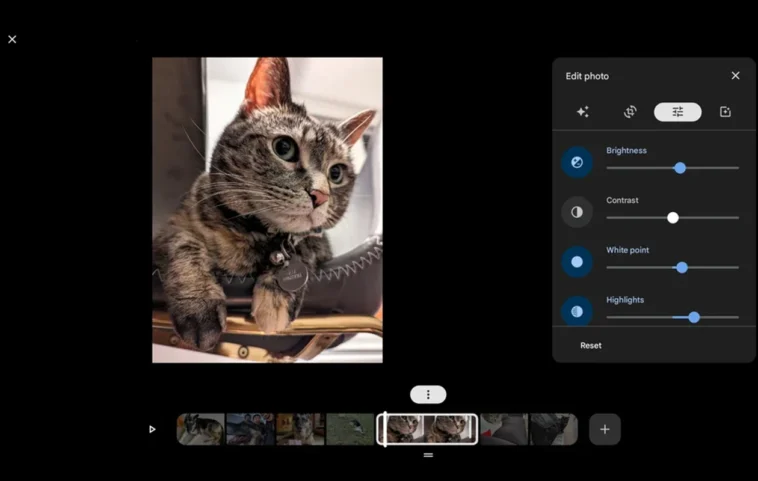This screenshot has width=758, height=481.
Task: Click the cat photo preview
Action: [267, 210]
